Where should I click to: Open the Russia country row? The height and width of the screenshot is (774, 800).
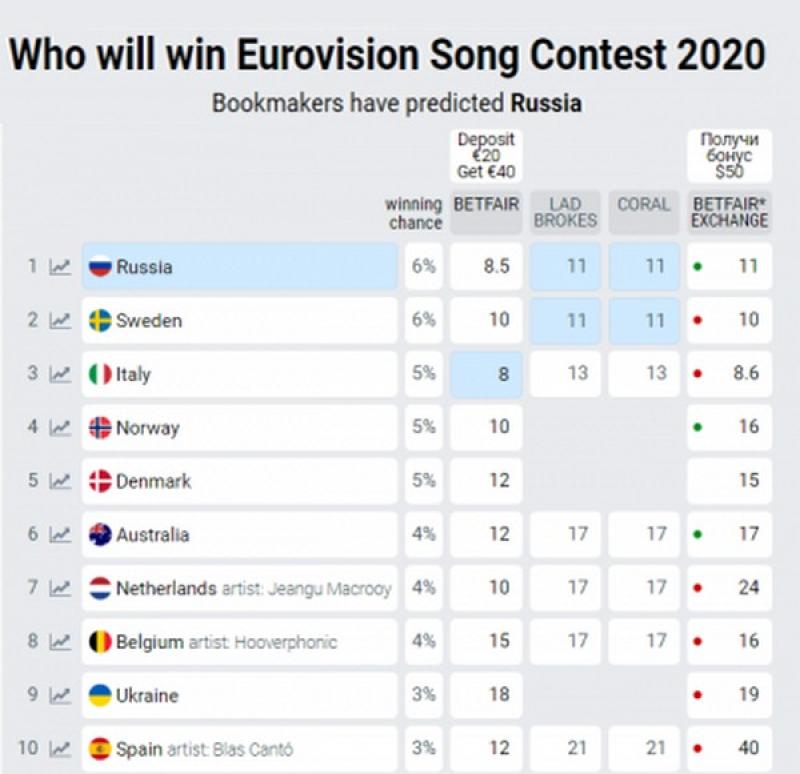(x=240, y=266)
